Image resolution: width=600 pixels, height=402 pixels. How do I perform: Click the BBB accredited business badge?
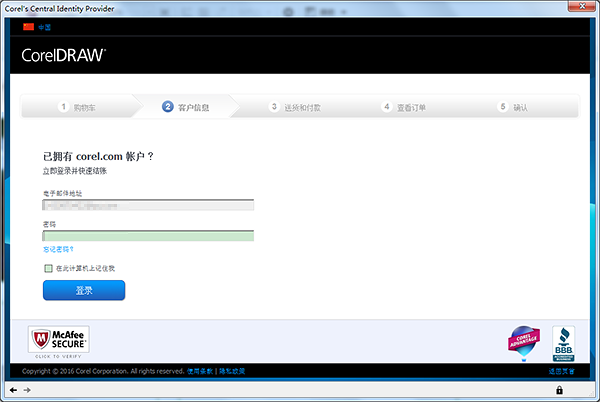(x=563, y=342)
